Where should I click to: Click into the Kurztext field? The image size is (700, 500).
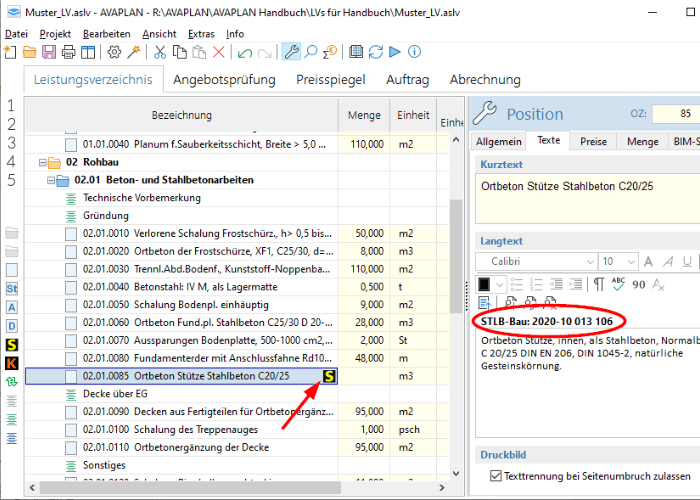588,199
